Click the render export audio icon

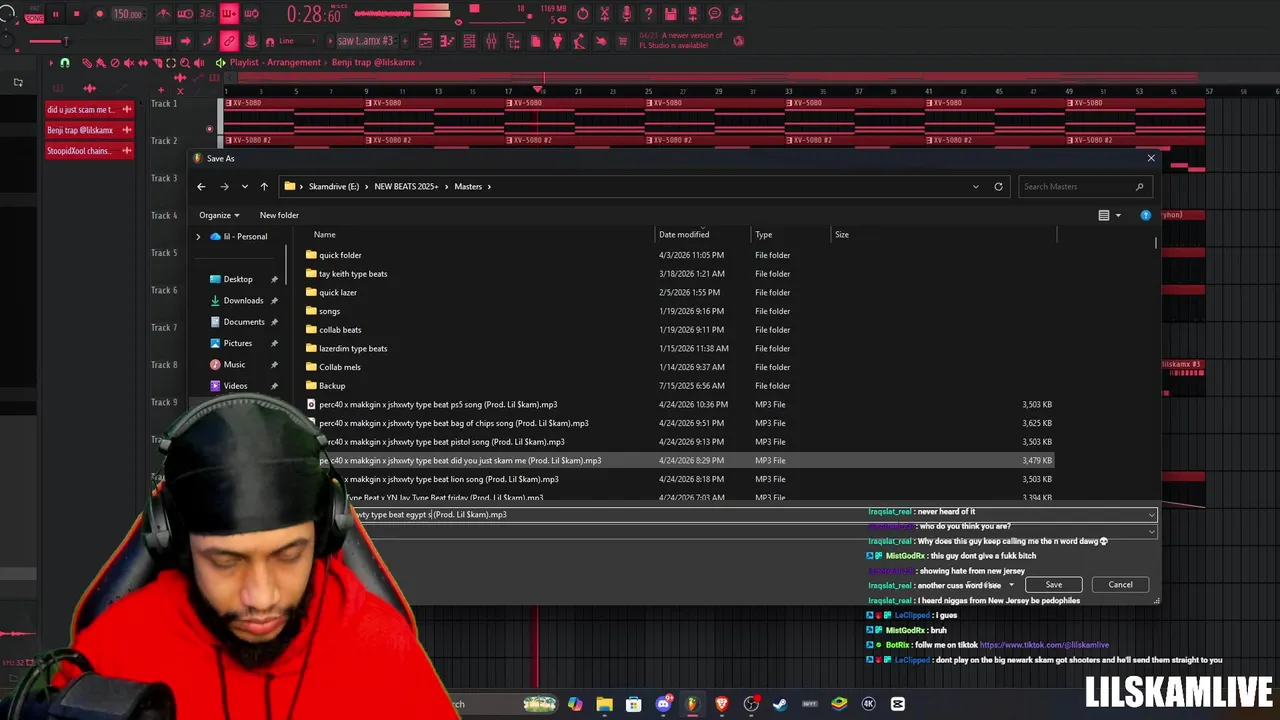coord(693,14)
